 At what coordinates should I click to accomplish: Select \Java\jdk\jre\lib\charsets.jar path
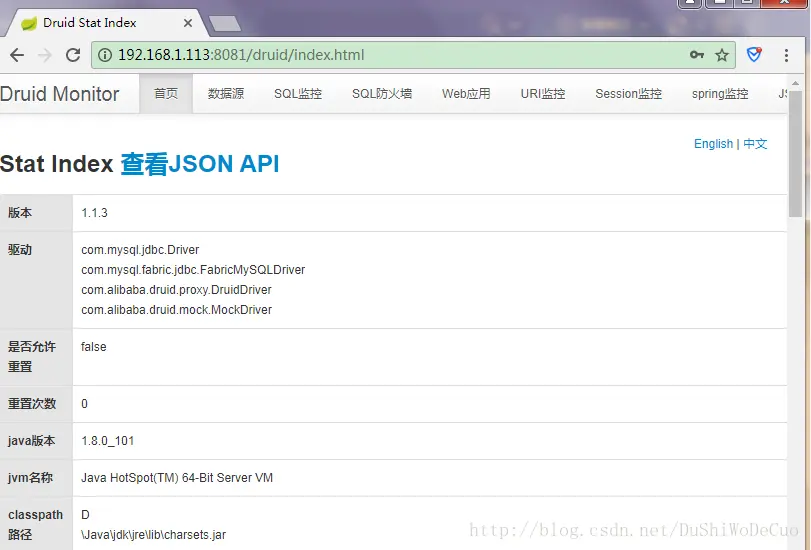153,534
